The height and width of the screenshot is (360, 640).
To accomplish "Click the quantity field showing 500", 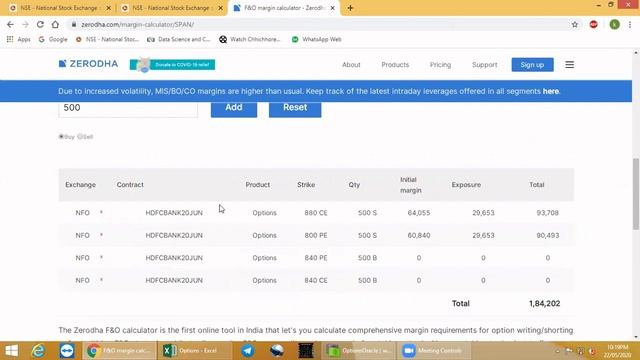I will tap(128, 109).
